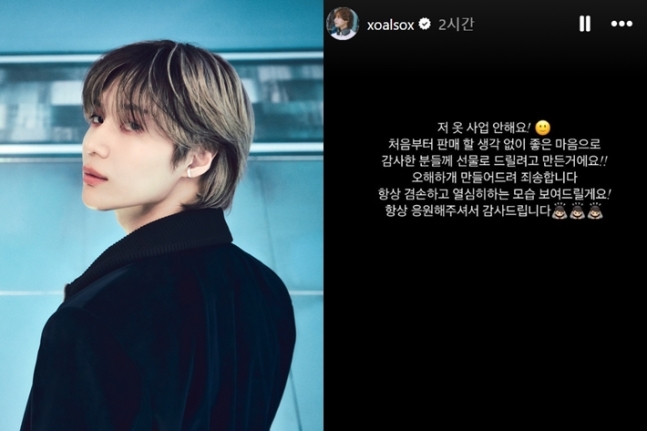Image resolution: width=647 pixels, height=431 pixels.
Task: Open the three-dot more options menu
Action: point(621,24)
